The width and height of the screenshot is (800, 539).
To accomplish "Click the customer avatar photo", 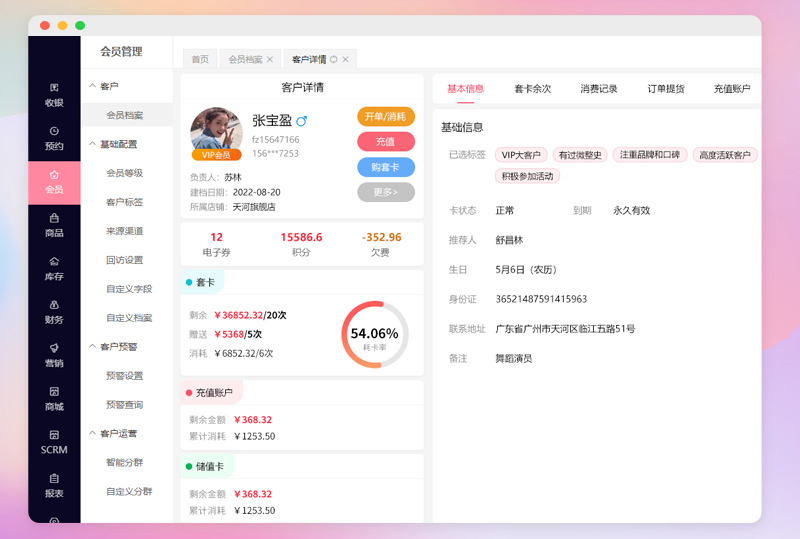I will (216, 131).
